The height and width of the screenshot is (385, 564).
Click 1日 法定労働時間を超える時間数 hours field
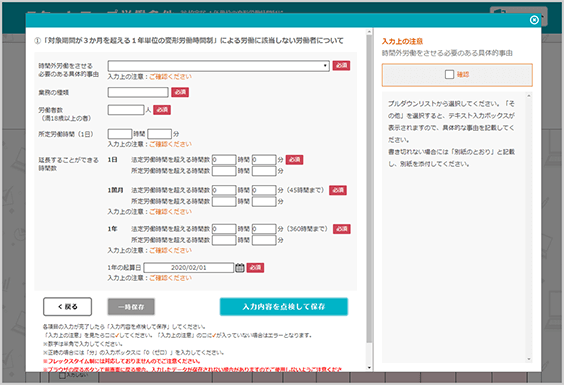click(x=224, y=160)
